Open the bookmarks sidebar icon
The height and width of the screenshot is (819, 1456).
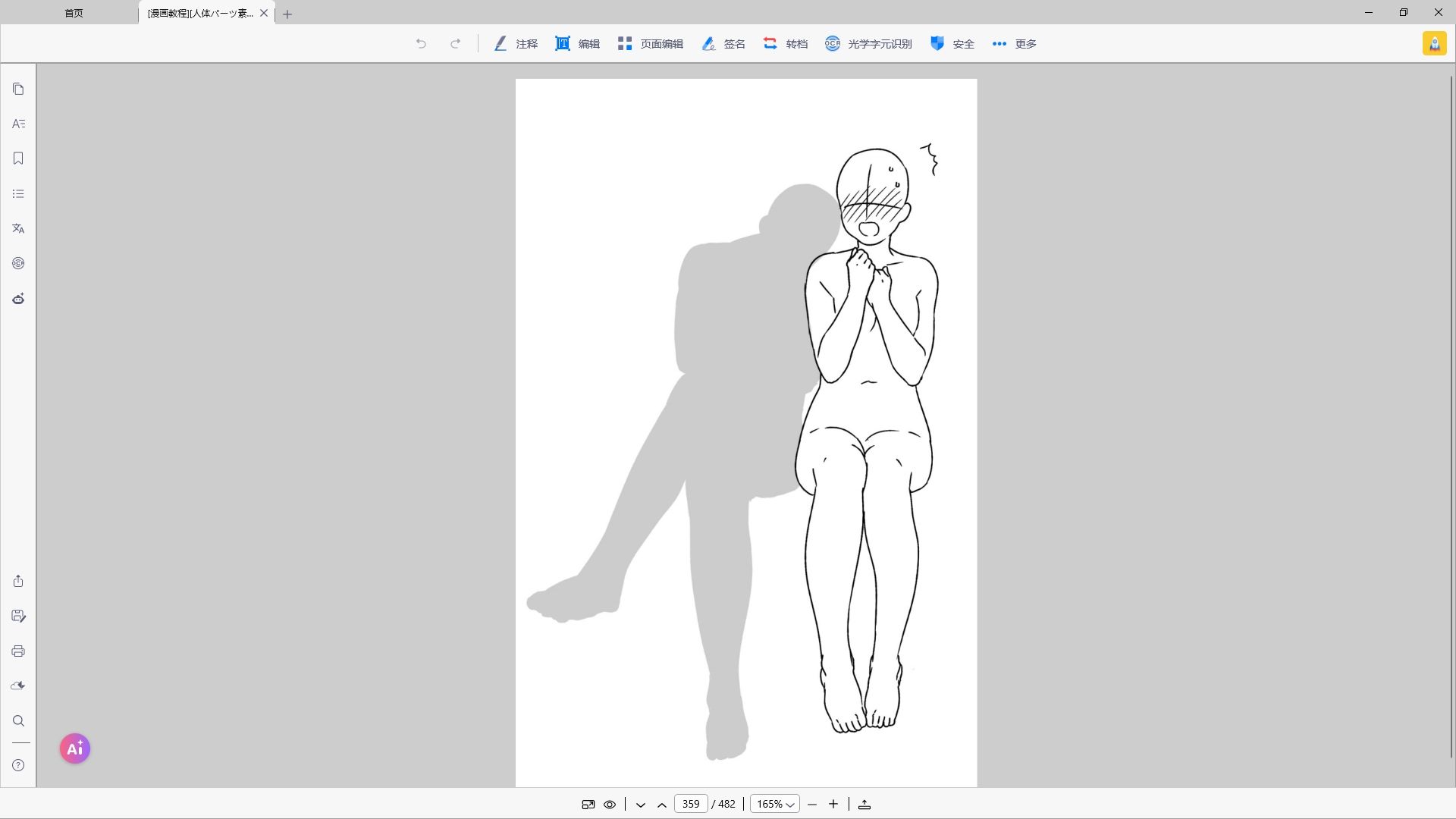coord(18,158)
